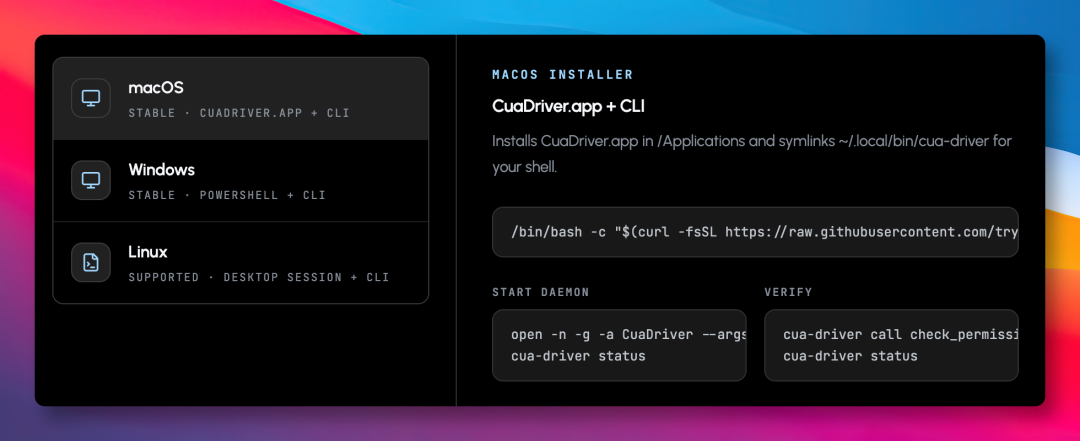Screen dimensions: 1080x441
Task: Click cua-driver status under Start Daemon
Action: tap(579, 356)
